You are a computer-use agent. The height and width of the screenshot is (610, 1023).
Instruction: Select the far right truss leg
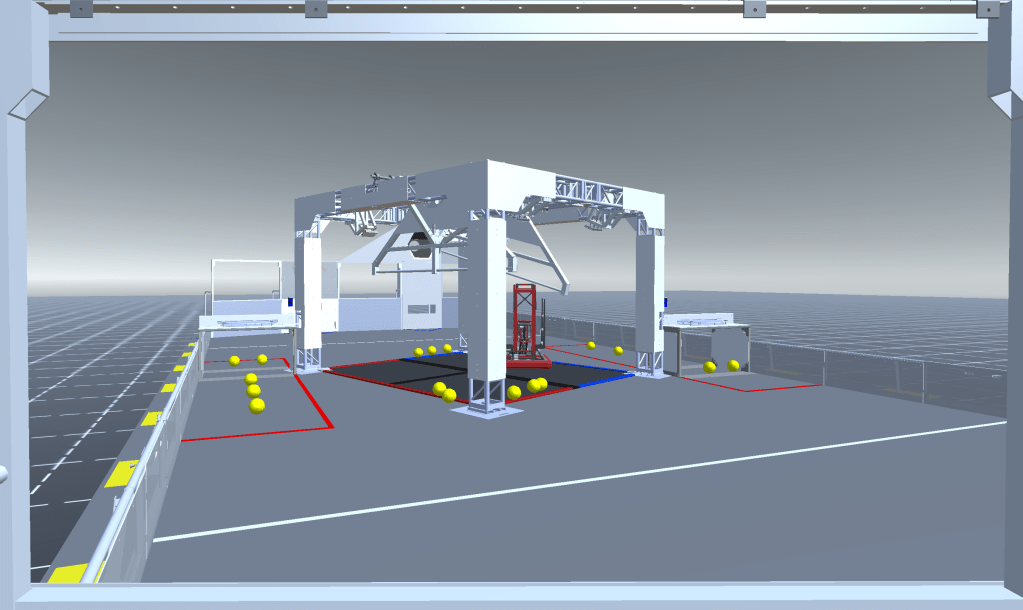651,300
